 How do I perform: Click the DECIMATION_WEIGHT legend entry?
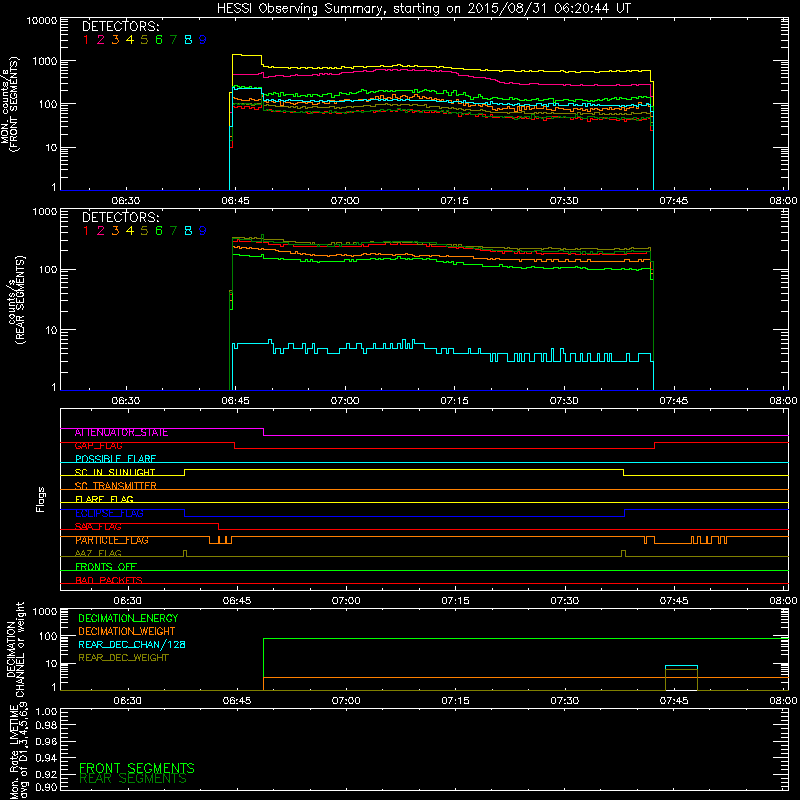coord(127,632)
